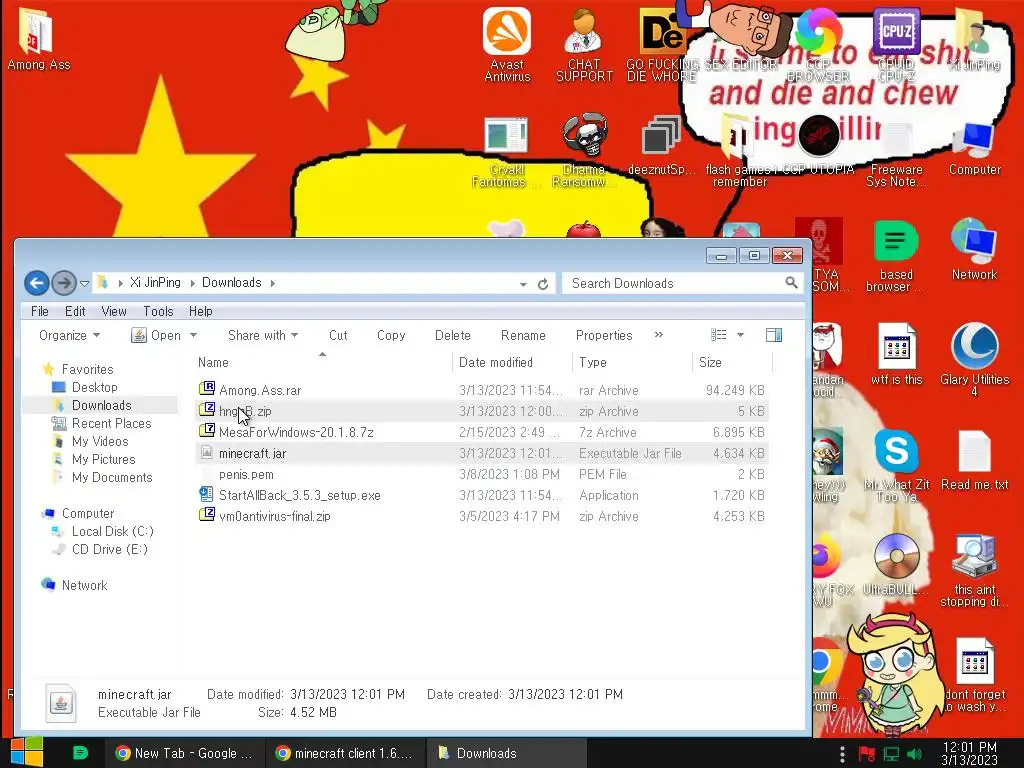Screen dimensions: 1024x768
Task: Click the volume speaker tray icon
Action: [x=915, y=754]
